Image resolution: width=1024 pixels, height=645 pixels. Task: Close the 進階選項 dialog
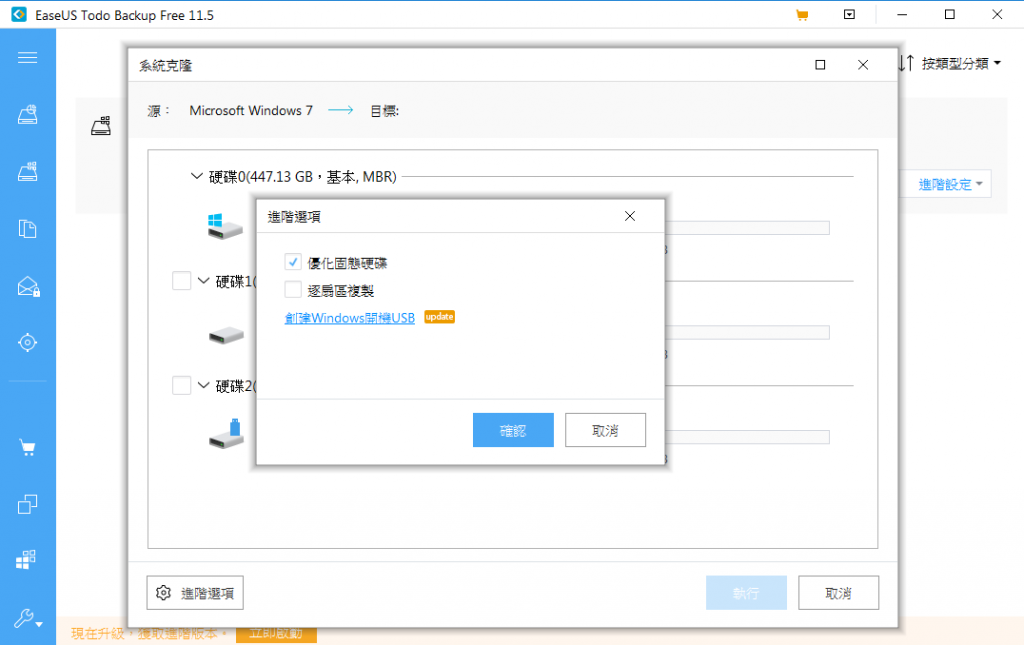tap(630, 216)
